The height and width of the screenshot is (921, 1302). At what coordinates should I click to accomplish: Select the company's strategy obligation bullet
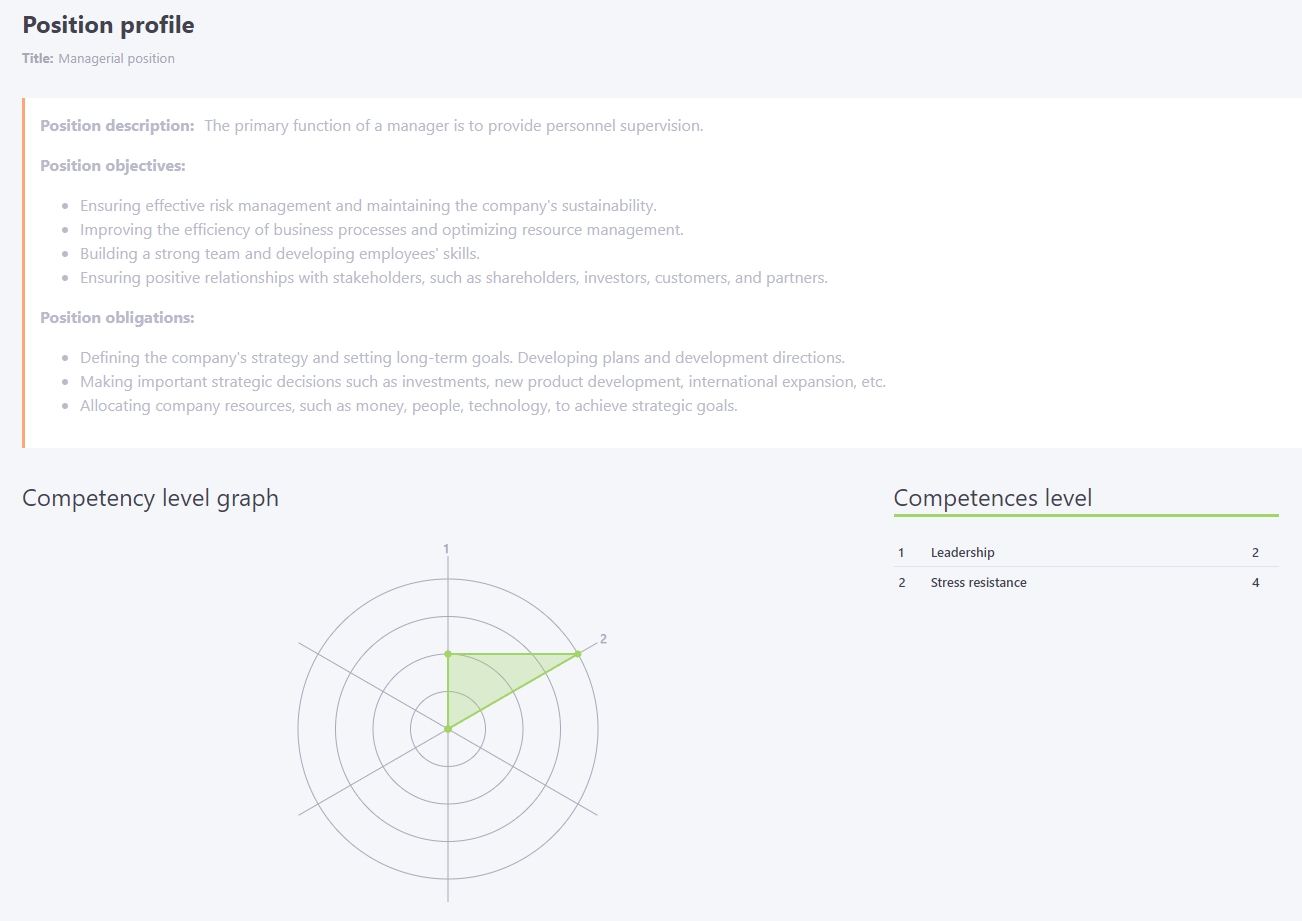pos(462,358)
